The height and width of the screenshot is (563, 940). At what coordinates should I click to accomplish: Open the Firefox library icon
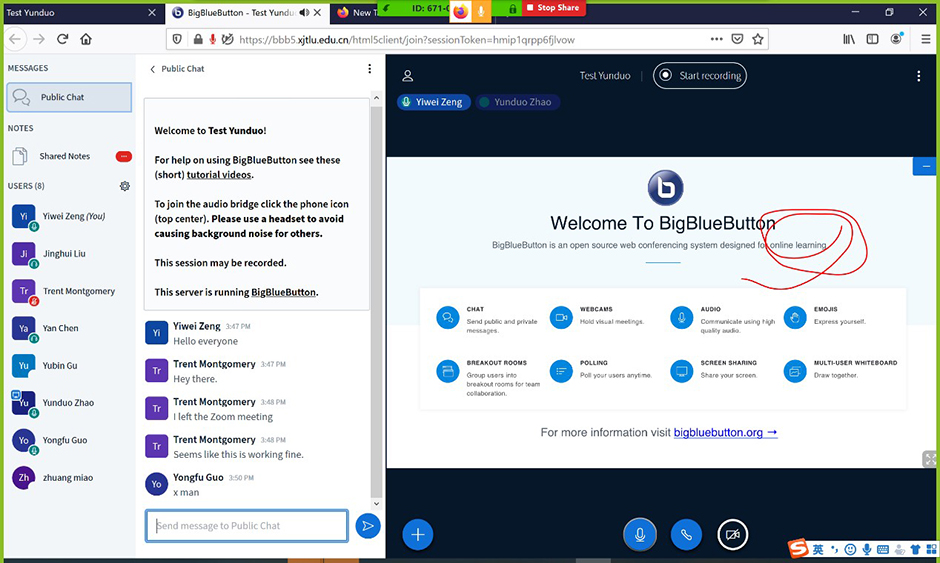click(x=849, y=39)
